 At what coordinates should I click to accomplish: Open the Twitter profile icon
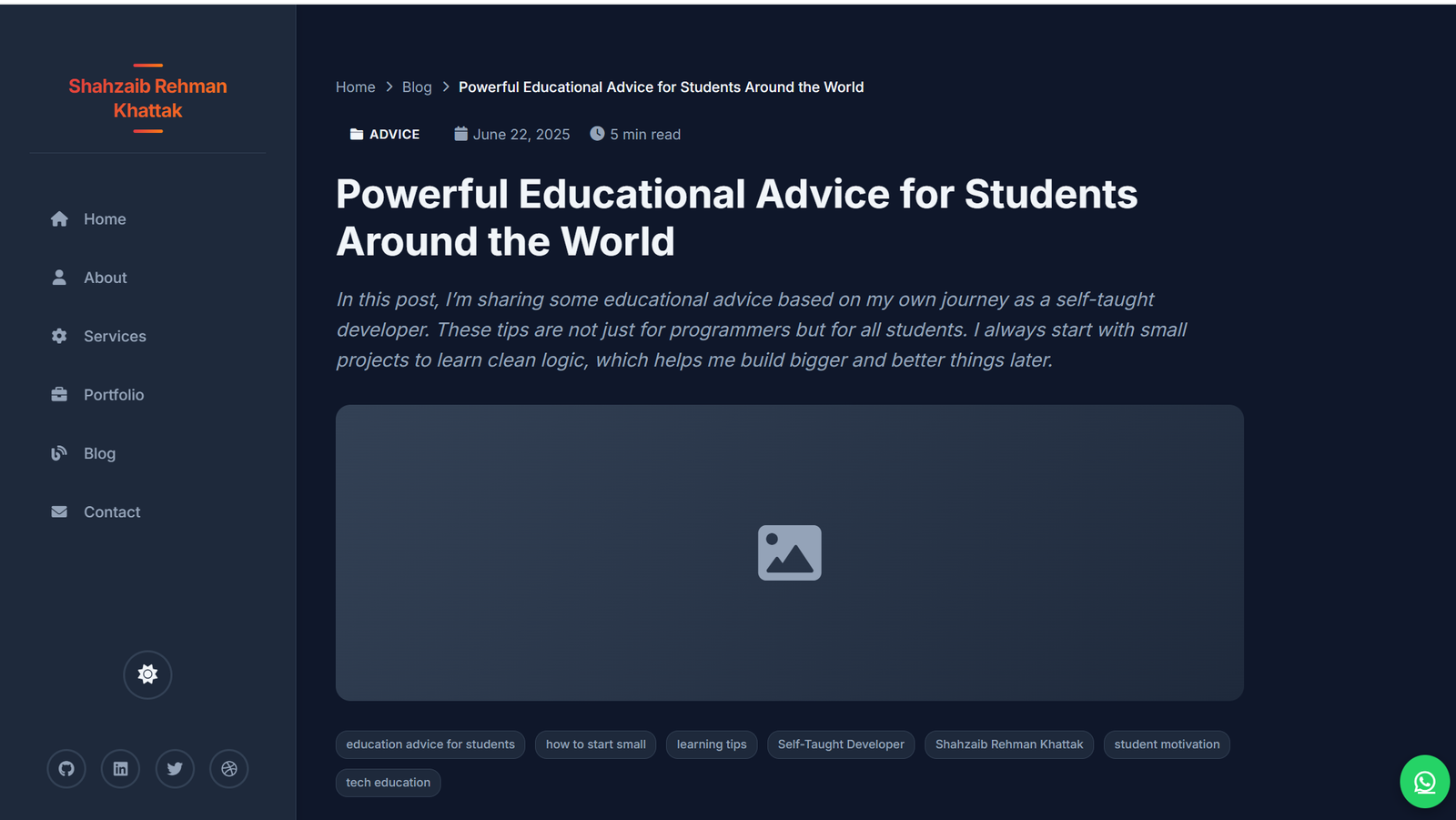point(175,768)
